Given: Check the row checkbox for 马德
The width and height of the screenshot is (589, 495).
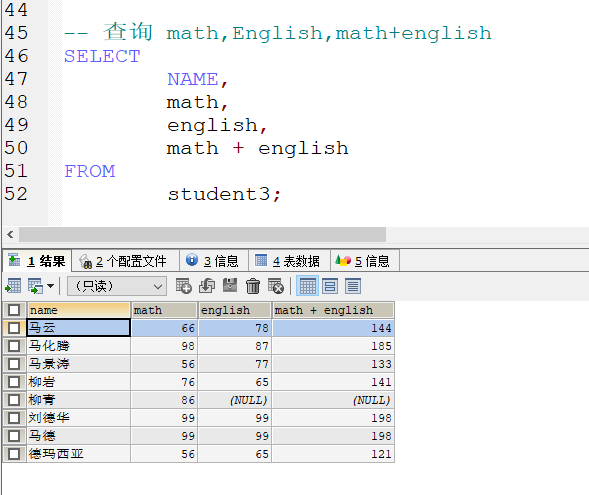Looking at the screenshot, I should pyautogui.click(x=14, y=436).
